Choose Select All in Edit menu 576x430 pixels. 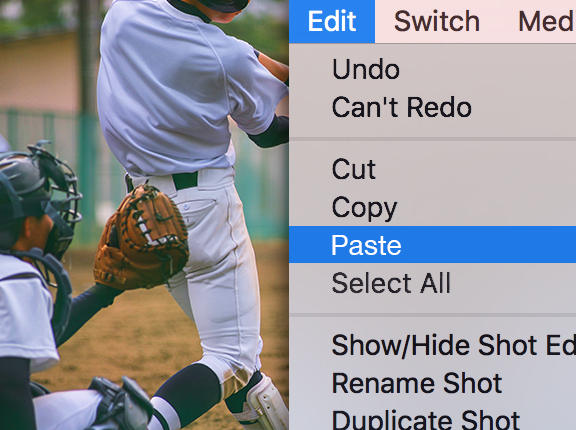tap(432, 283)
